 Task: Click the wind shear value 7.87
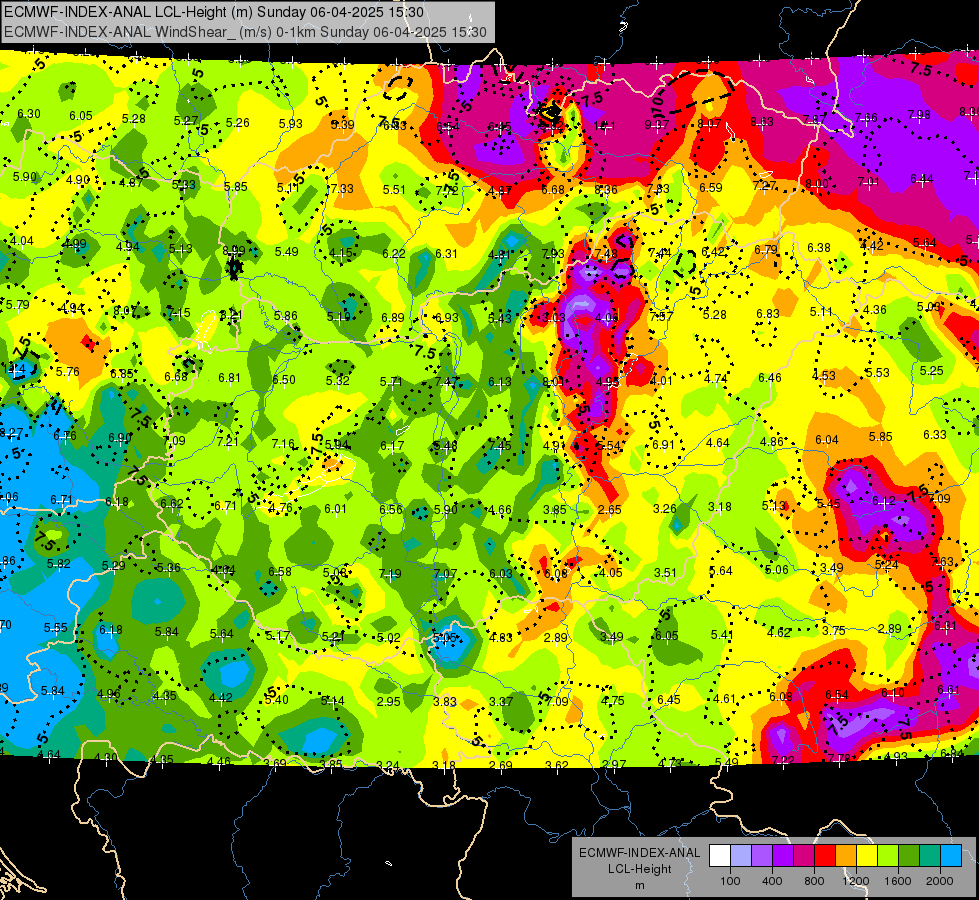tap(815, 119)
